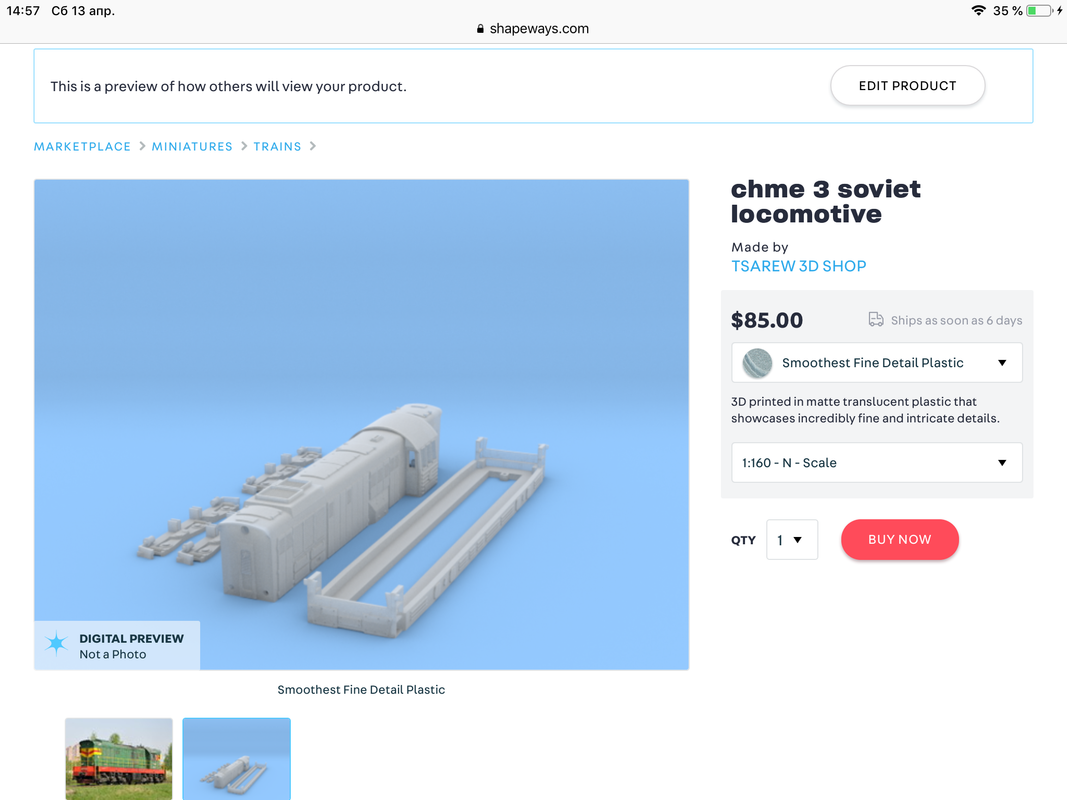Click the padlock icon beside shapeways.com
Viewport: 1067px width, 800px height.
pos(480,29)
